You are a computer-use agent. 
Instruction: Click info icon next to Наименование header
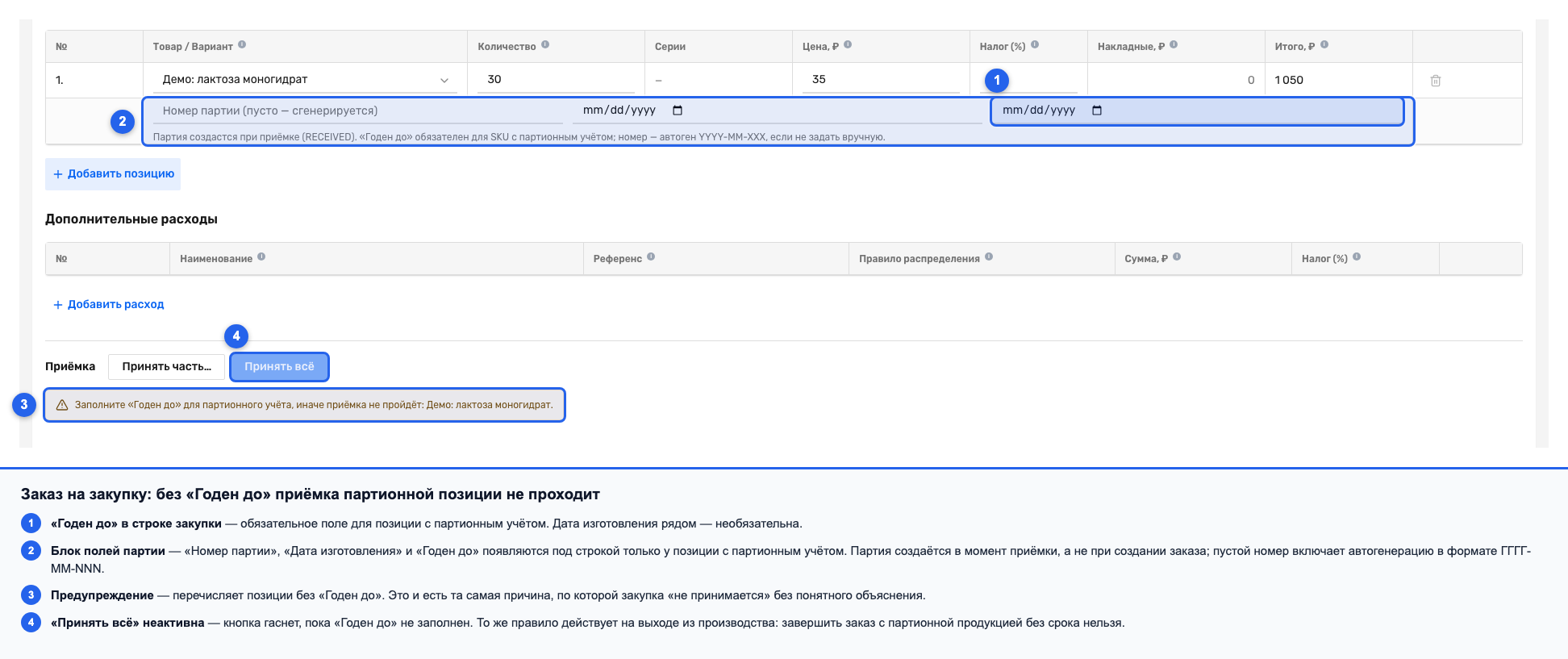pyautogui.click(x=261, y=257)
